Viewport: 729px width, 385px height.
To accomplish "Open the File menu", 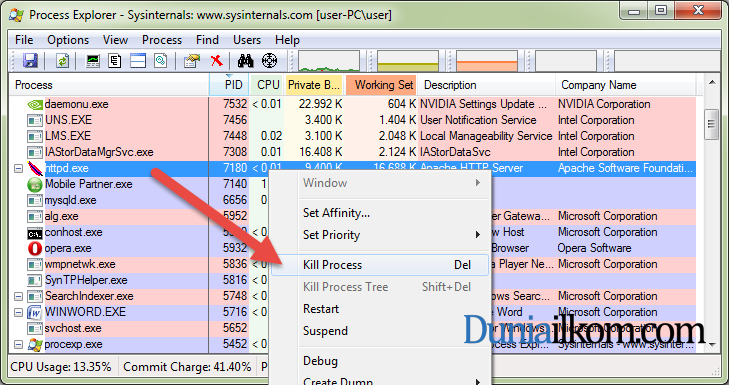I will tap(24, 40).
